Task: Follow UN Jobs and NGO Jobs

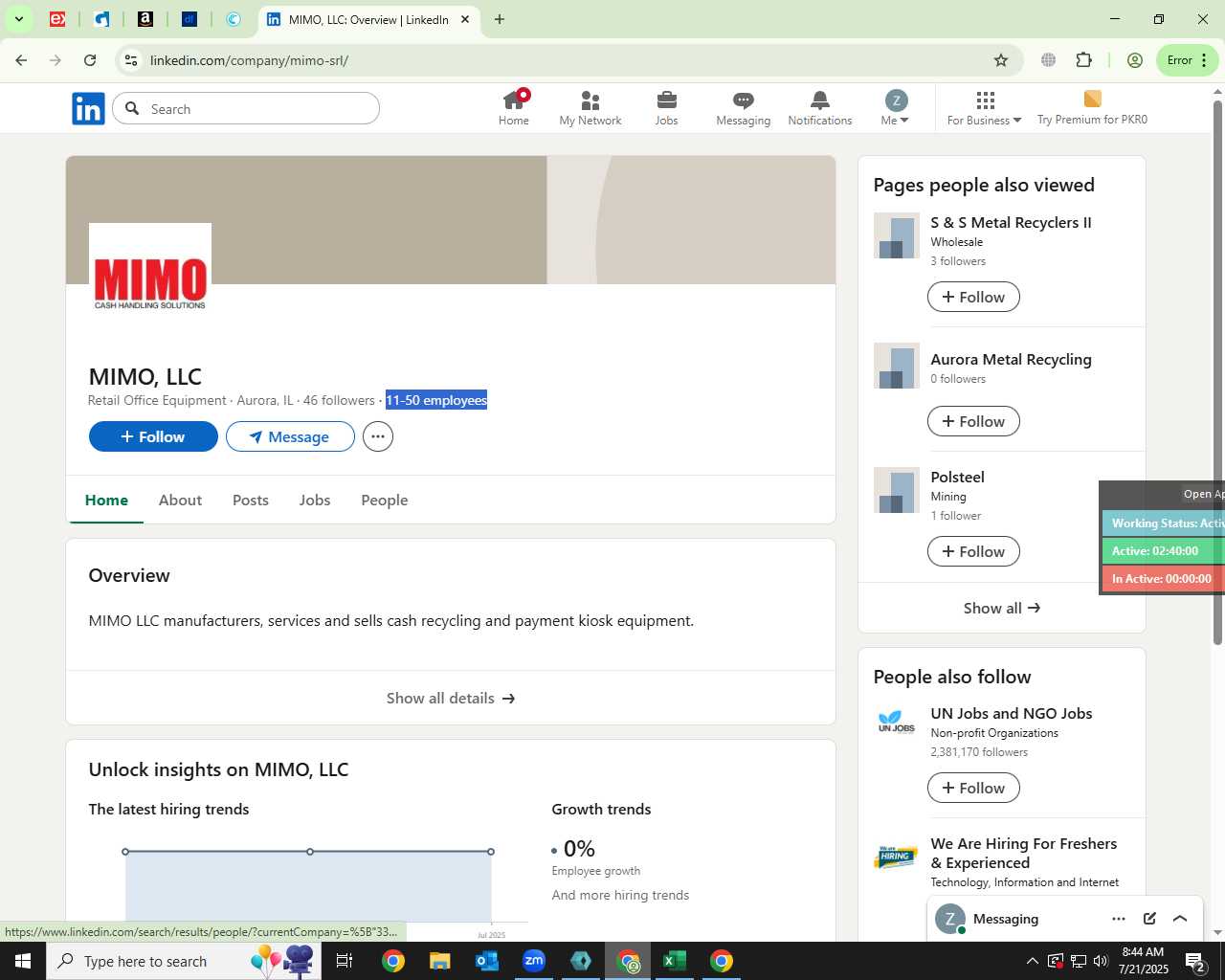Action: pyautogui.click(x=973, y=788)
